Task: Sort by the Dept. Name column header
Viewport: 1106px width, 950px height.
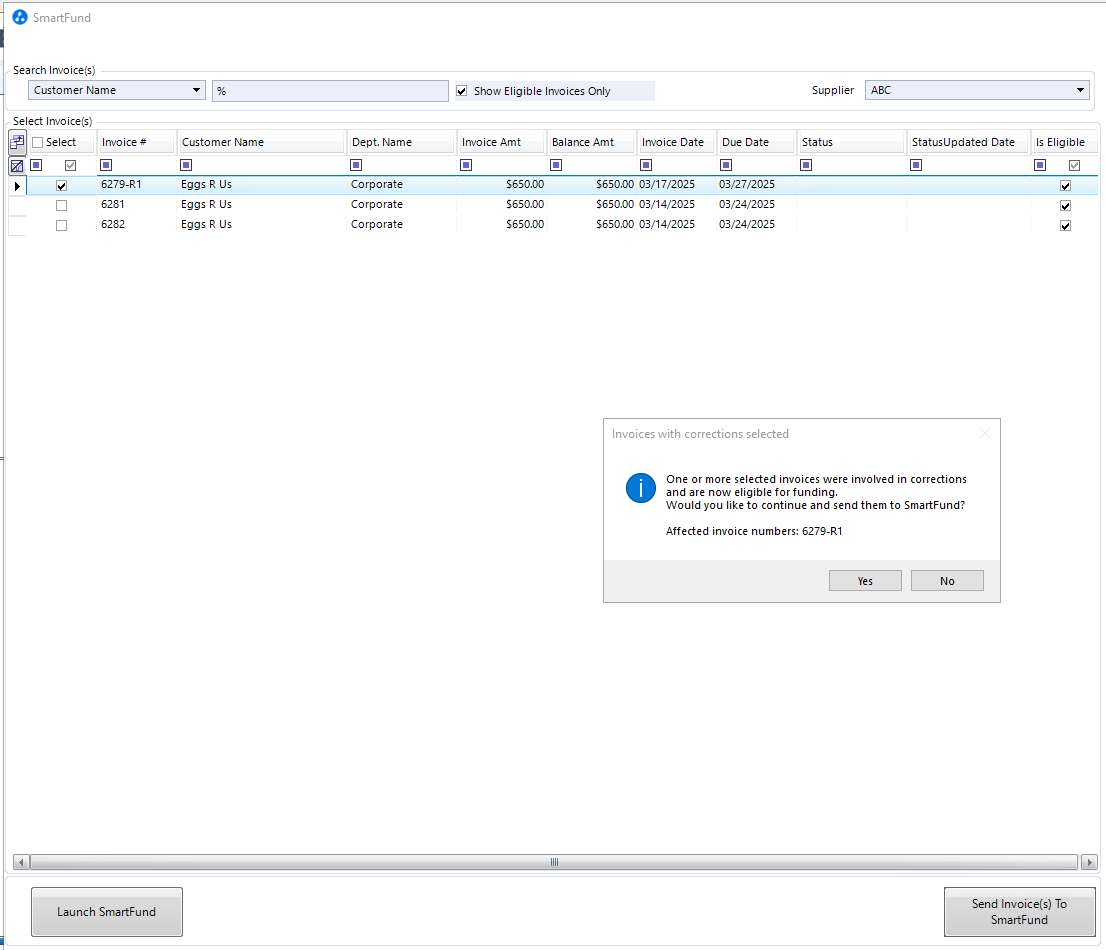Action: (401, 142)
